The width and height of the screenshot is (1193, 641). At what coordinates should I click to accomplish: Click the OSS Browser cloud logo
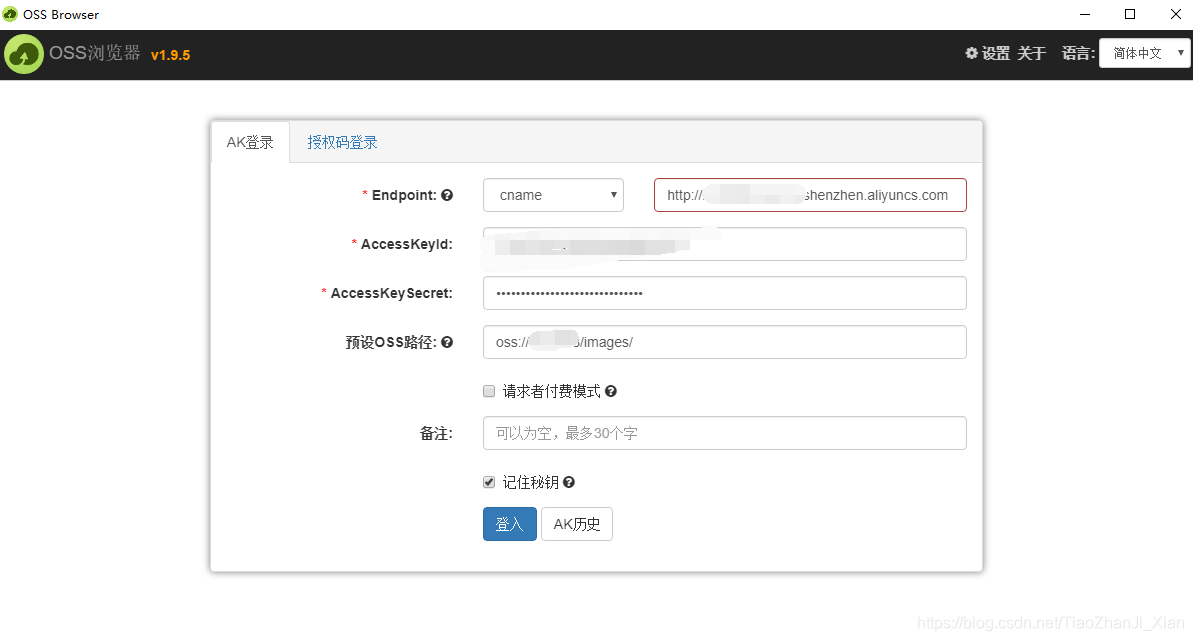pos(24,55)
